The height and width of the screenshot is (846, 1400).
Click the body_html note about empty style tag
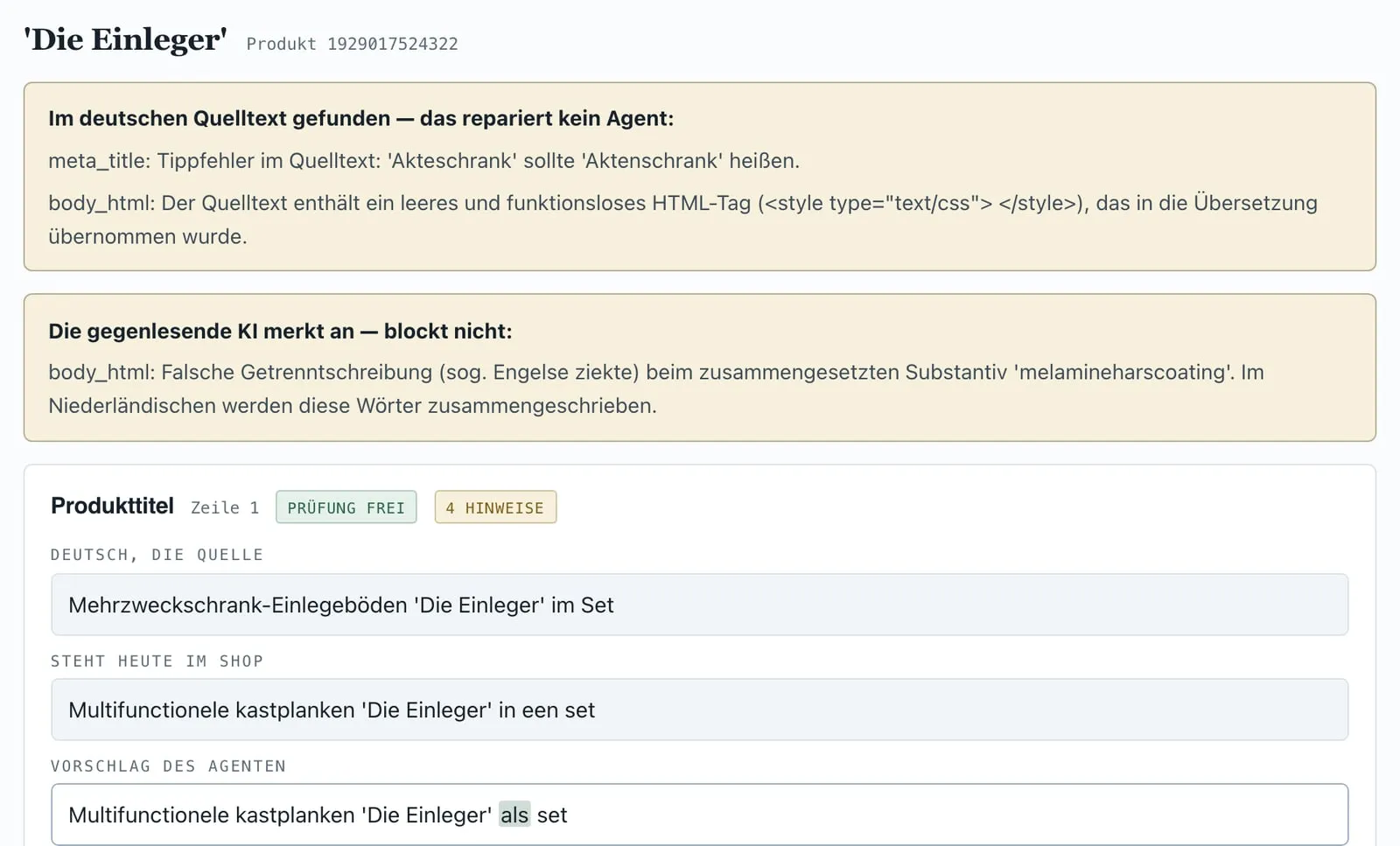click(682, 220)
